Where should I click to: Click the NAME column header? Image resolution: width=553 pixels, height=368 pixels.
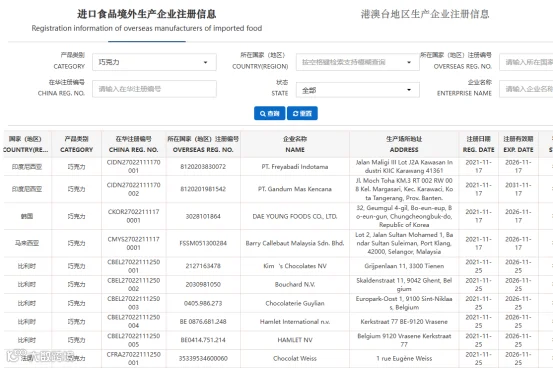tap(295, 144)
